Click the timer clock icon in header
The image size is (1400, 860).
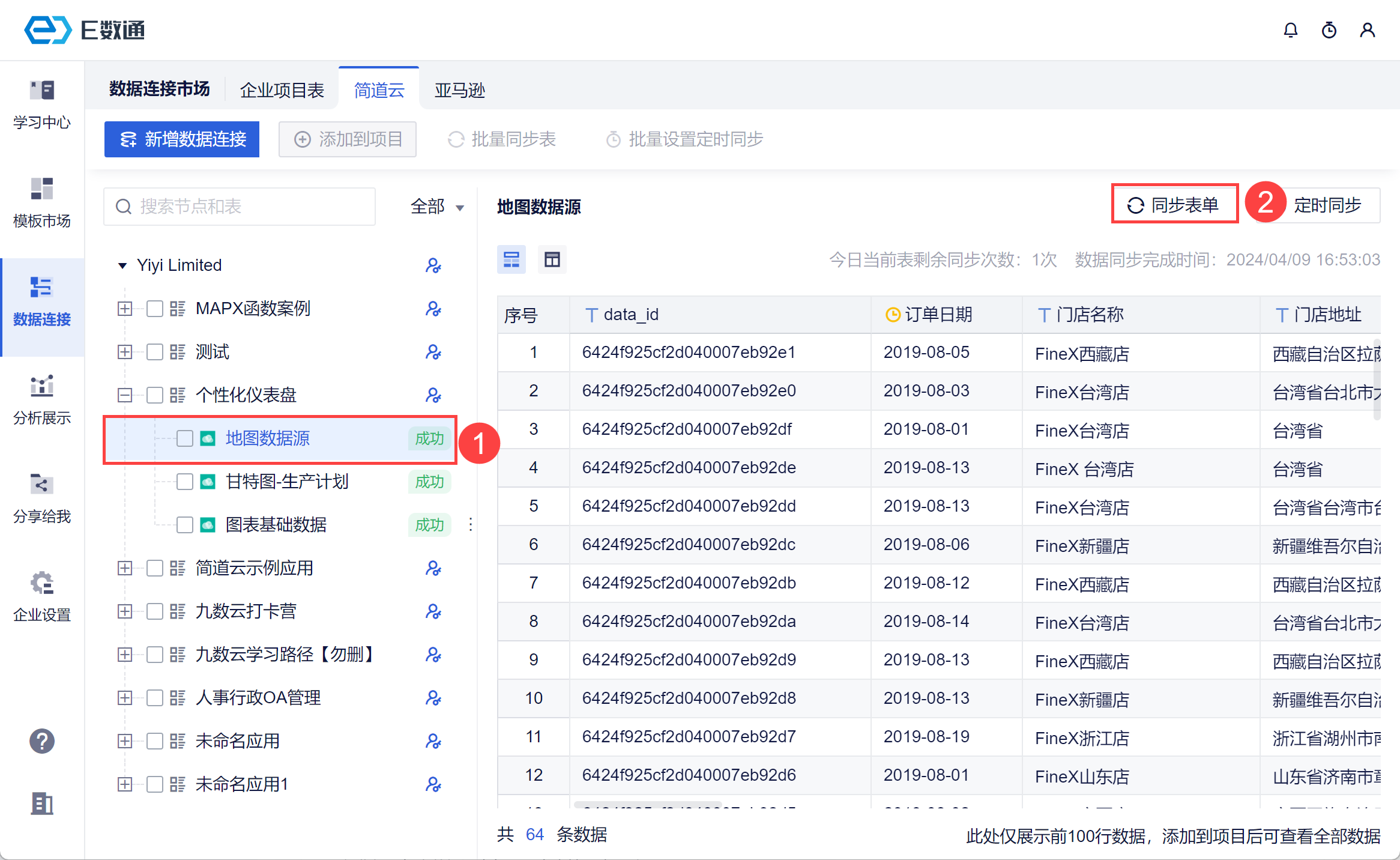pos(1329,30)
